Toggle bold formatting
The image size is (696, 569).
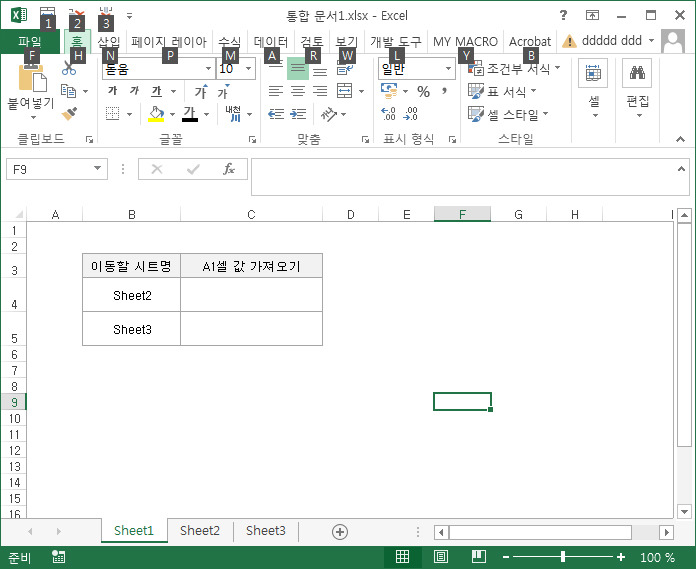[x=113, y=91]
